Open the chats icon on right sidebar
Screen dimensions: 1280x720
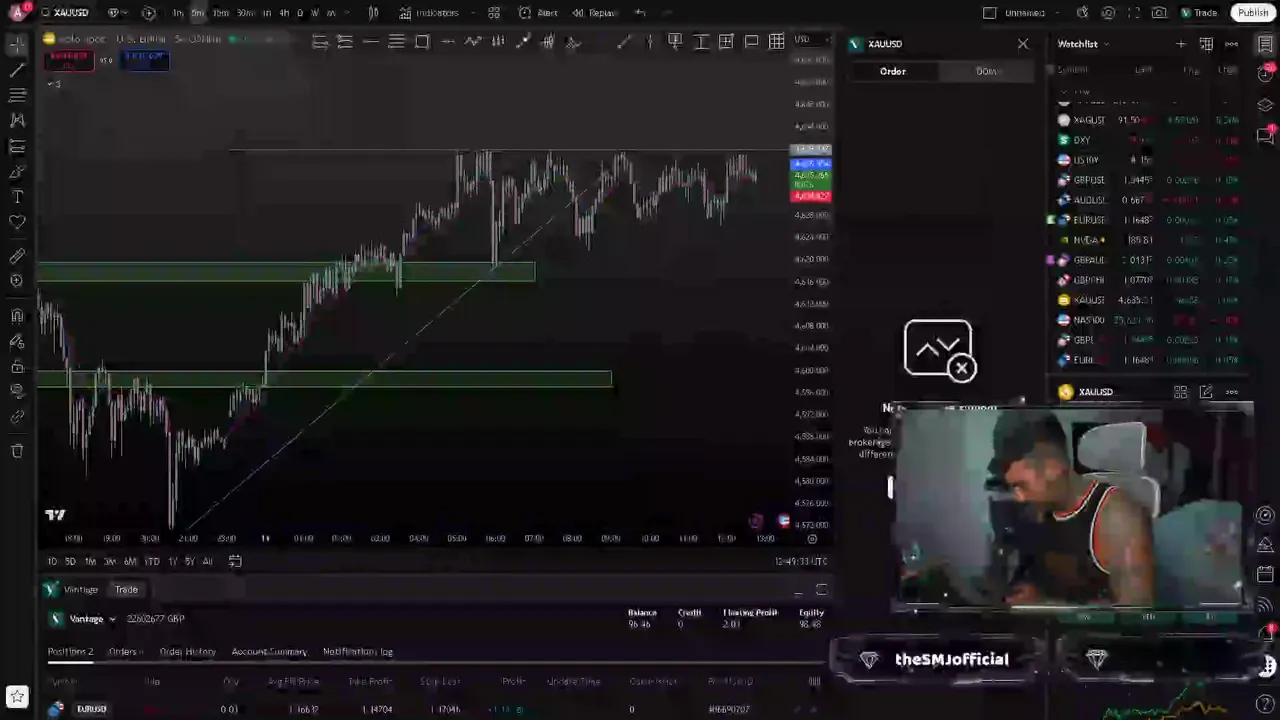pyautogui.click(x=1266, y=136)
